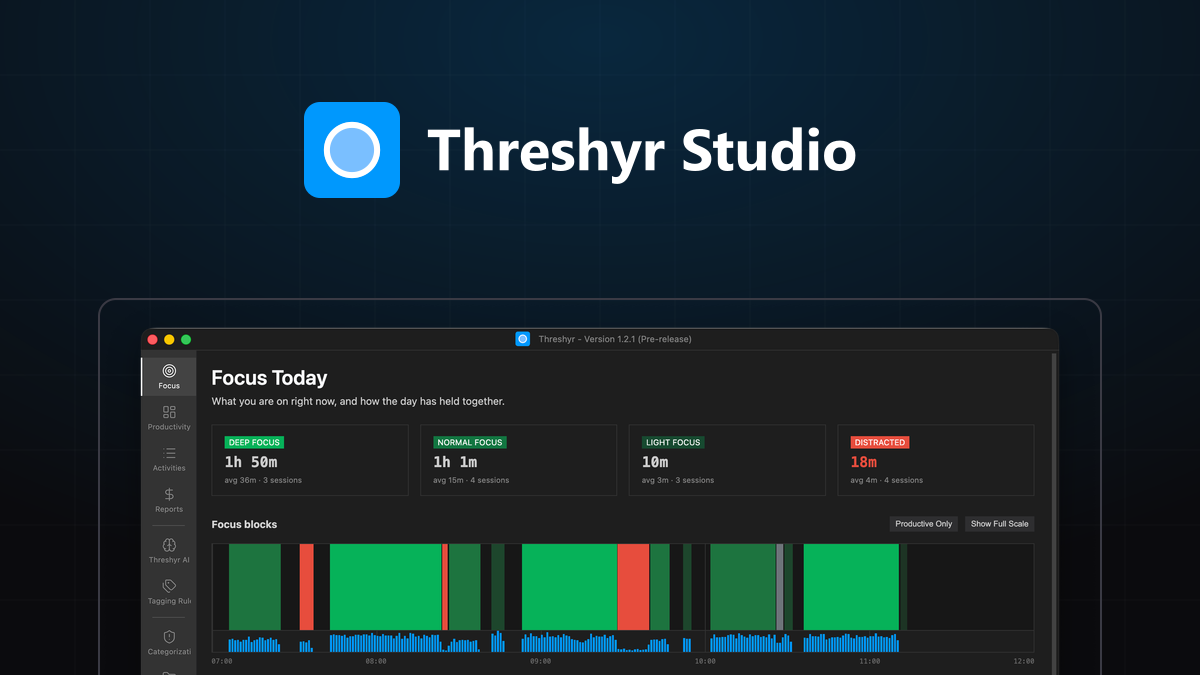1200x675 pixels.
Task: Click the 'avg 4m · 4 sessions' text
Action: (x=887, y=480)
